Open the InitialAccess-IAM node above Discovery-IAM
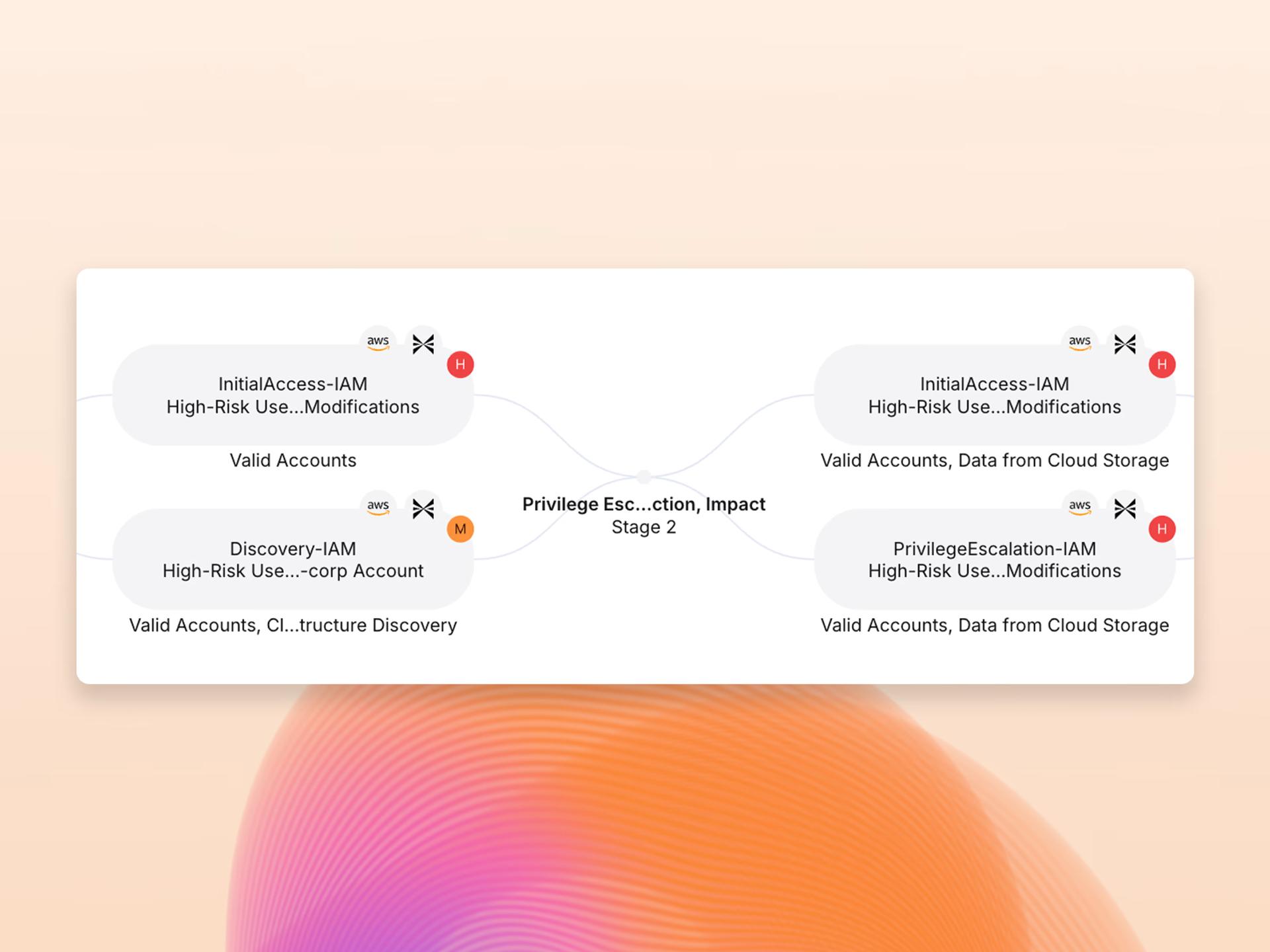 [x=293, y=395]
